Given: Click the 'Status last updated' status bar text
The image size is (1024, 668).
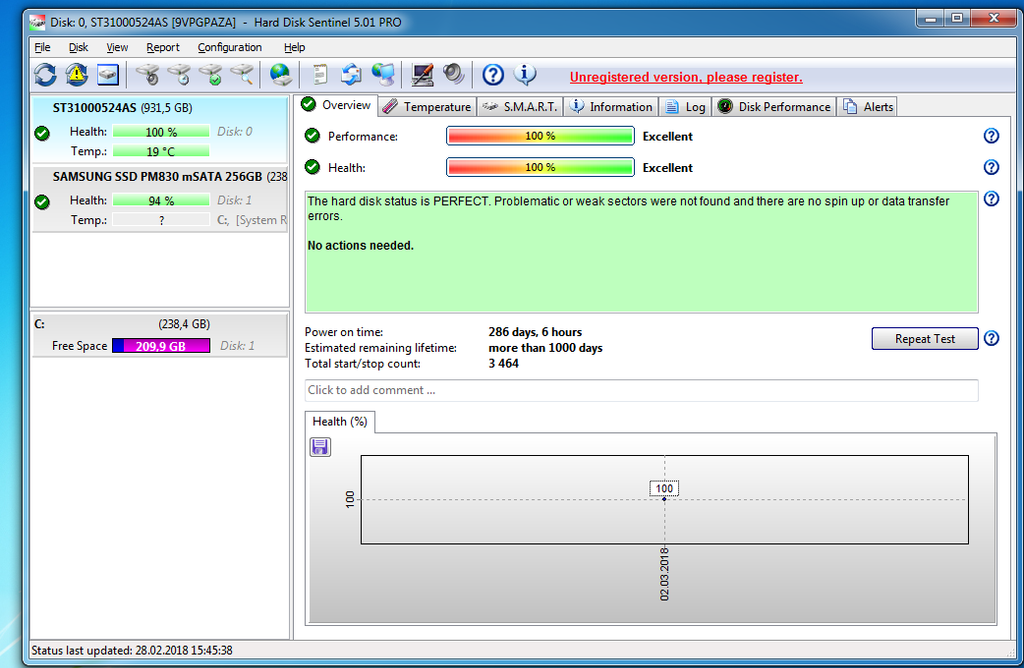Looking at the screenshot, I should (x=132, y=650).
